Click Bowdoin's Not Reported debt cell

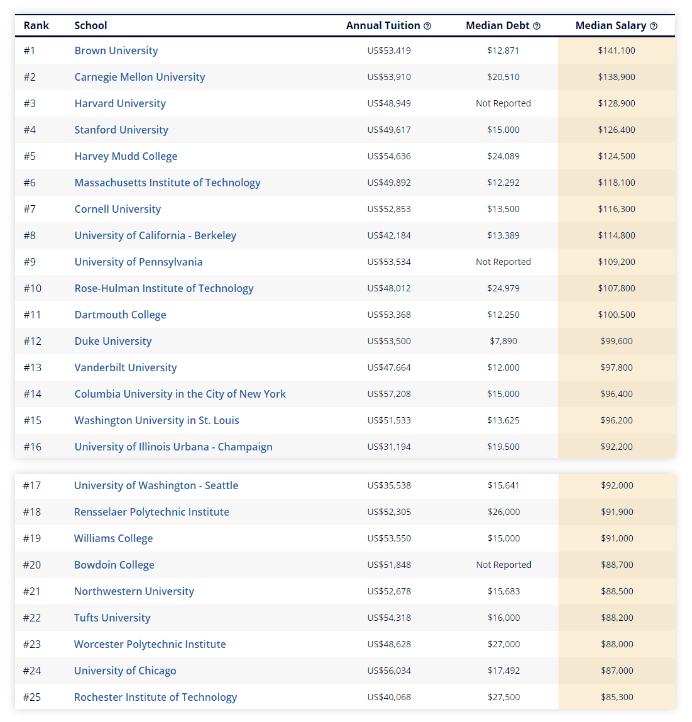(x=504, y=565)
